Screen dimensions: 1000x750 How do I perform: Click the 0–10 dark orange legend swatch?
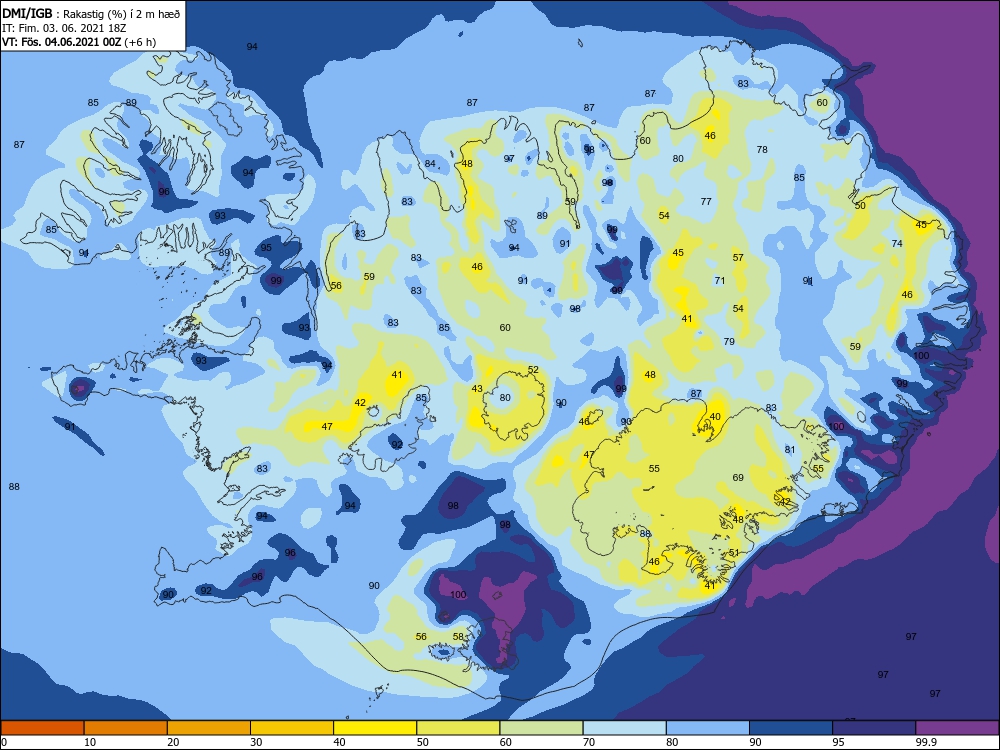(42, 728)
